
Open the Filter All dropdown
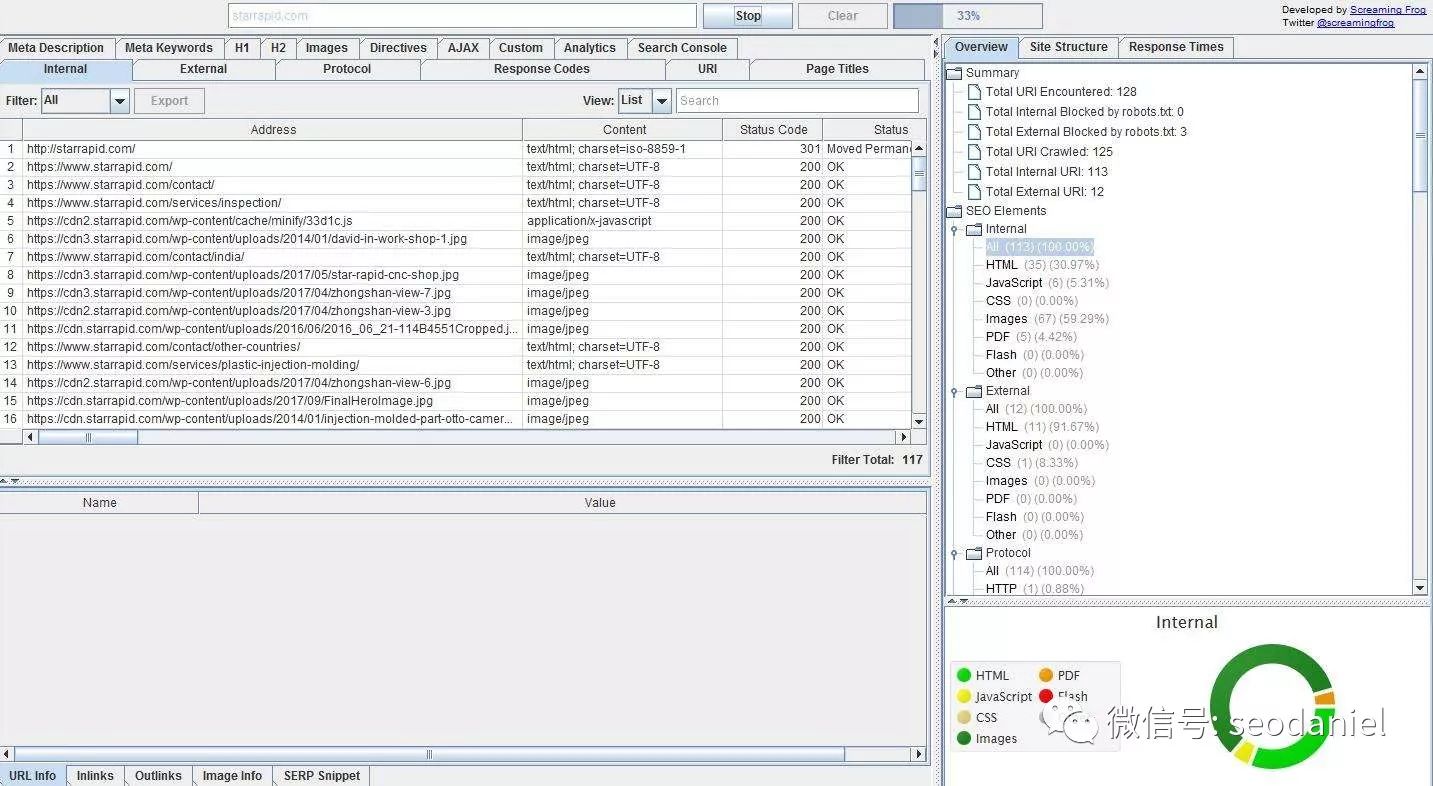(x=119, y=101)
